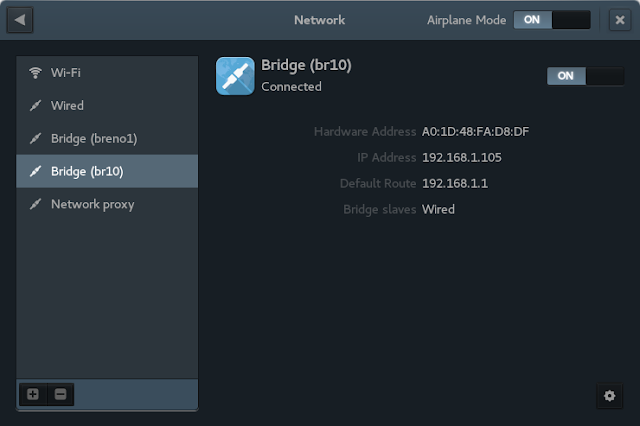Click the Wi-Fi signal icon

coord(36,73)
